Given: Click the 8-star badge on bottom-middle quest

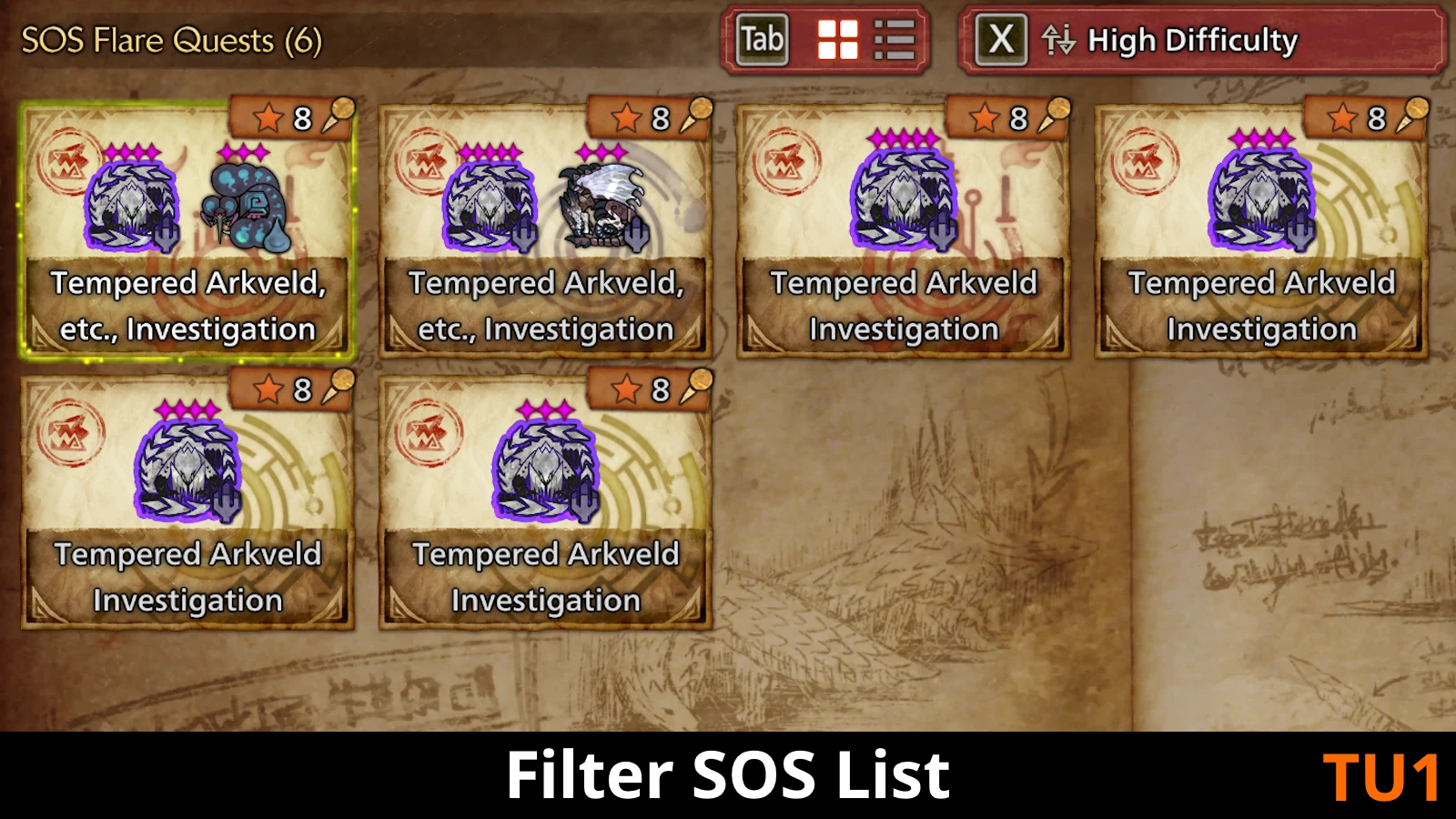Looking at the screenshot, I should [x=650, y=389].
